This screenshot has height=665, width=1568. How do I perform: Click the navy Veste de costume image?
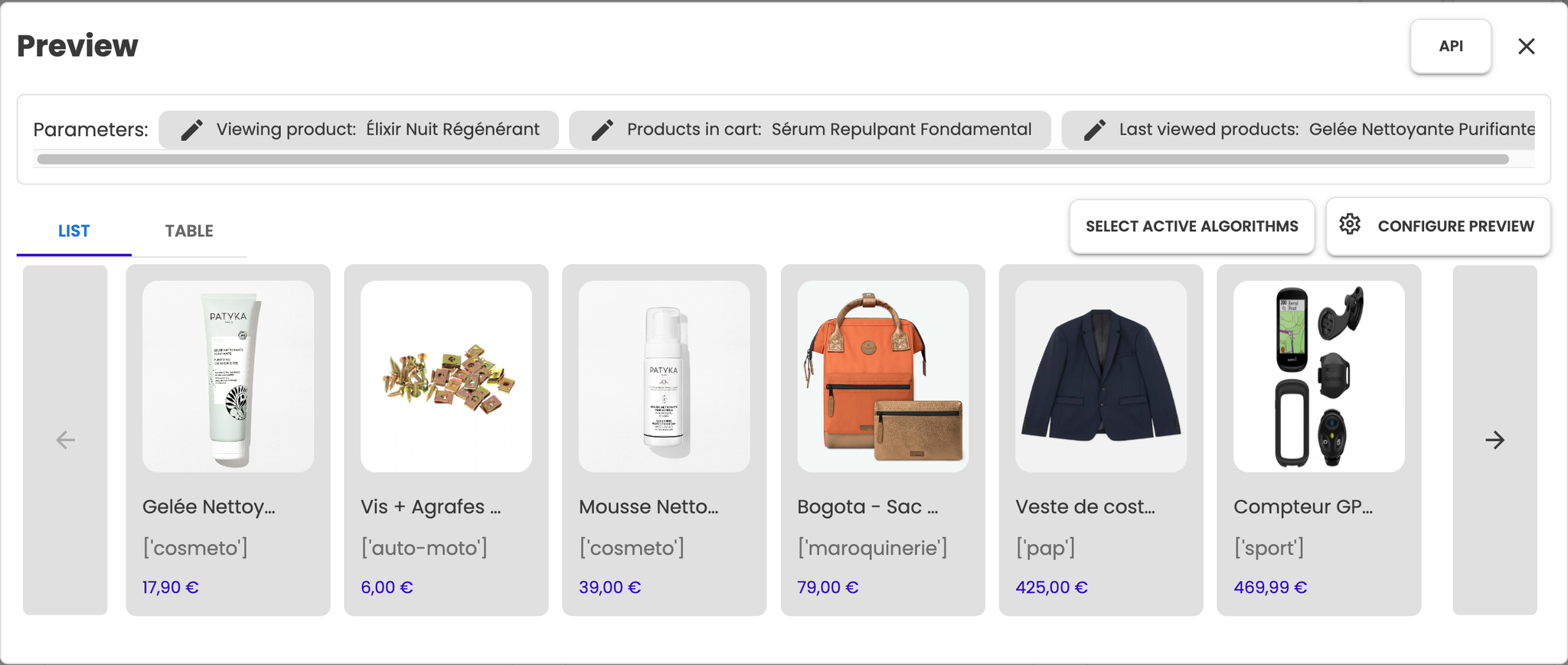(1101, 377)
